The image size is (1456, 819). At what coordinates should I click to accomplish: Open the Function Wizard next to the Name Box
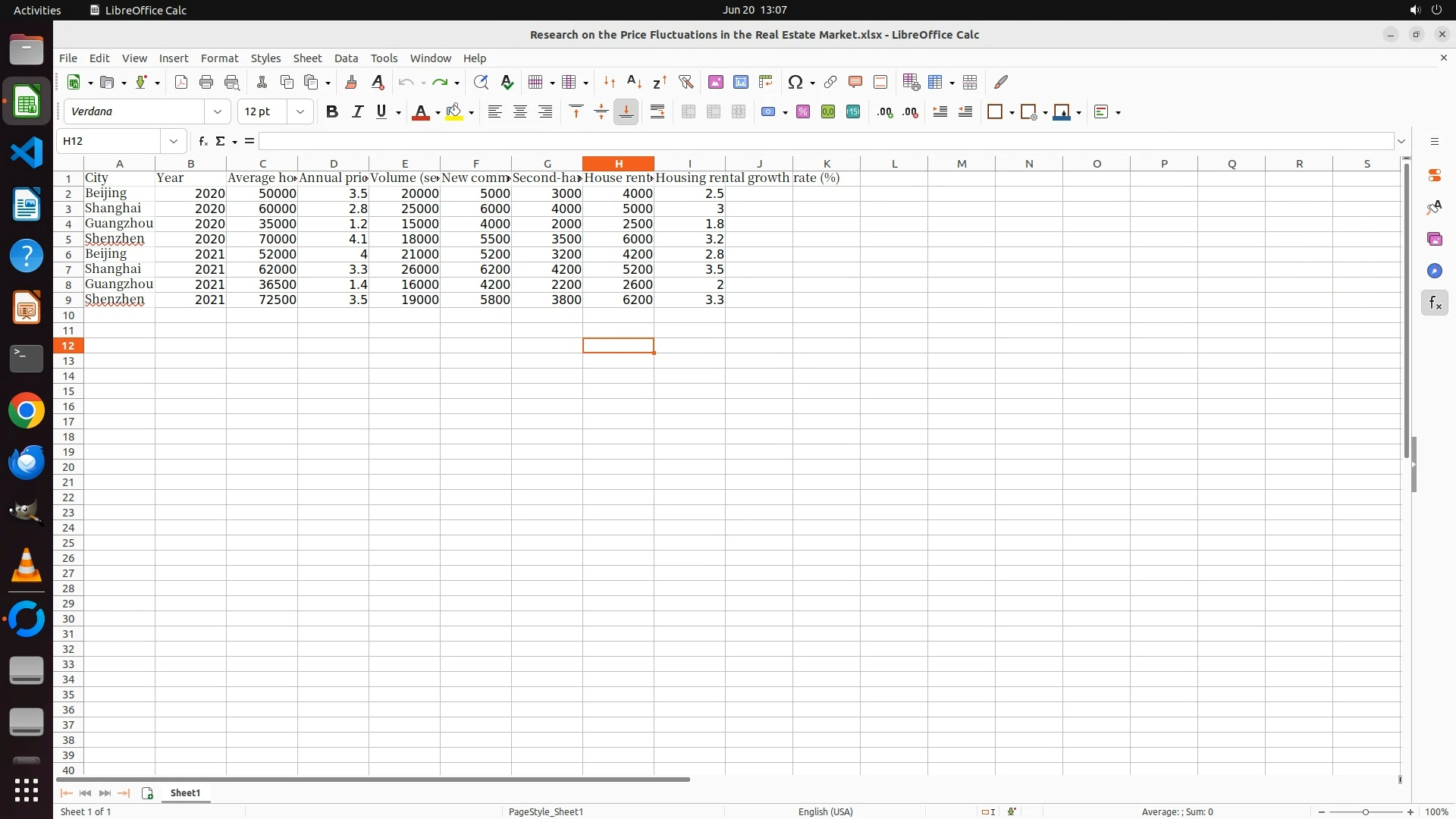point(202,141)
